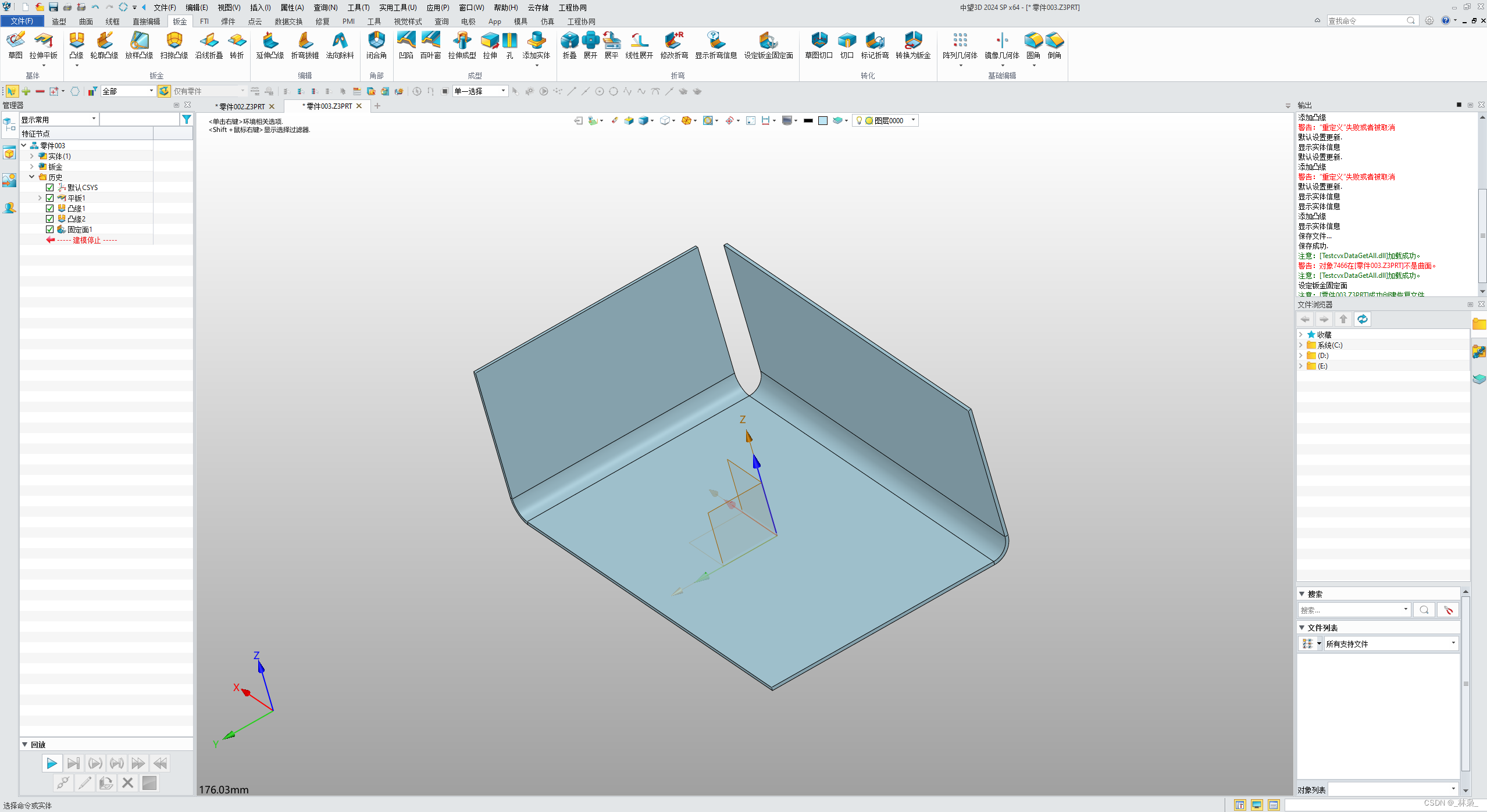Open the 插入(I) menu

point(259,8)
